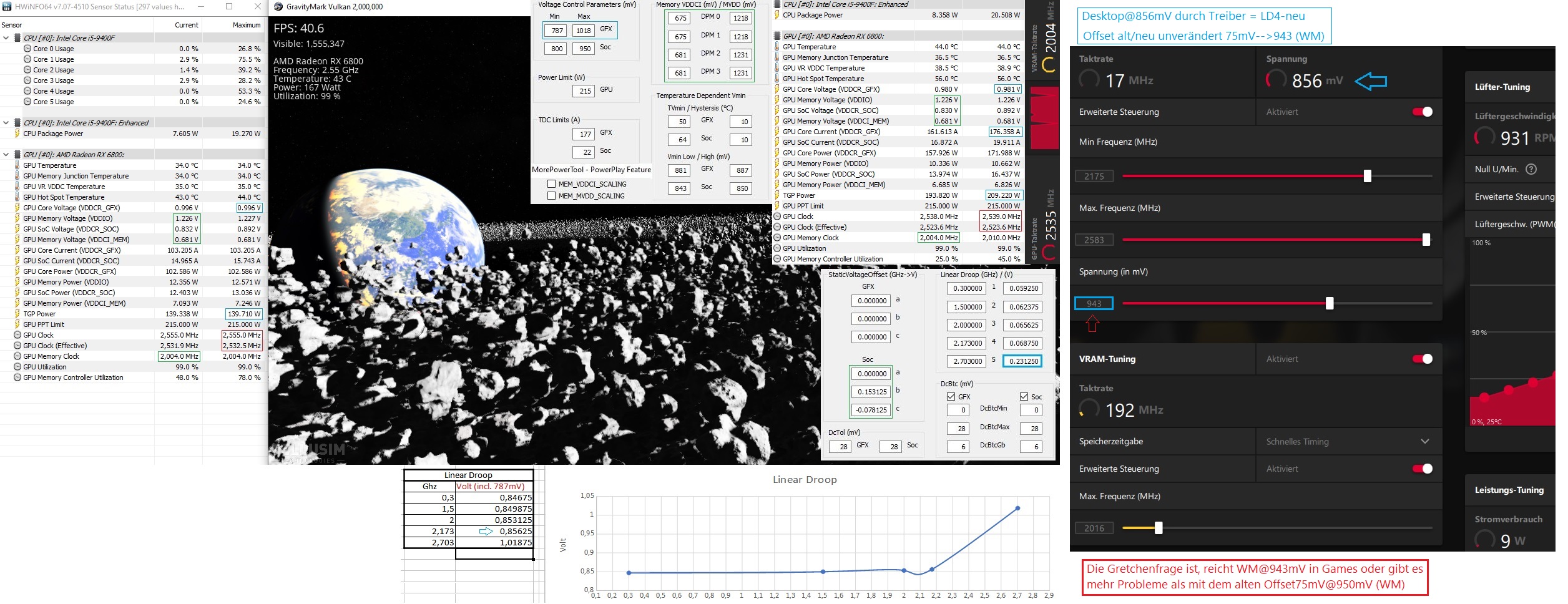1568x604 pixels.
Task: Click the sensor icon for Core 2 Usage
Action: click(27, 70)
